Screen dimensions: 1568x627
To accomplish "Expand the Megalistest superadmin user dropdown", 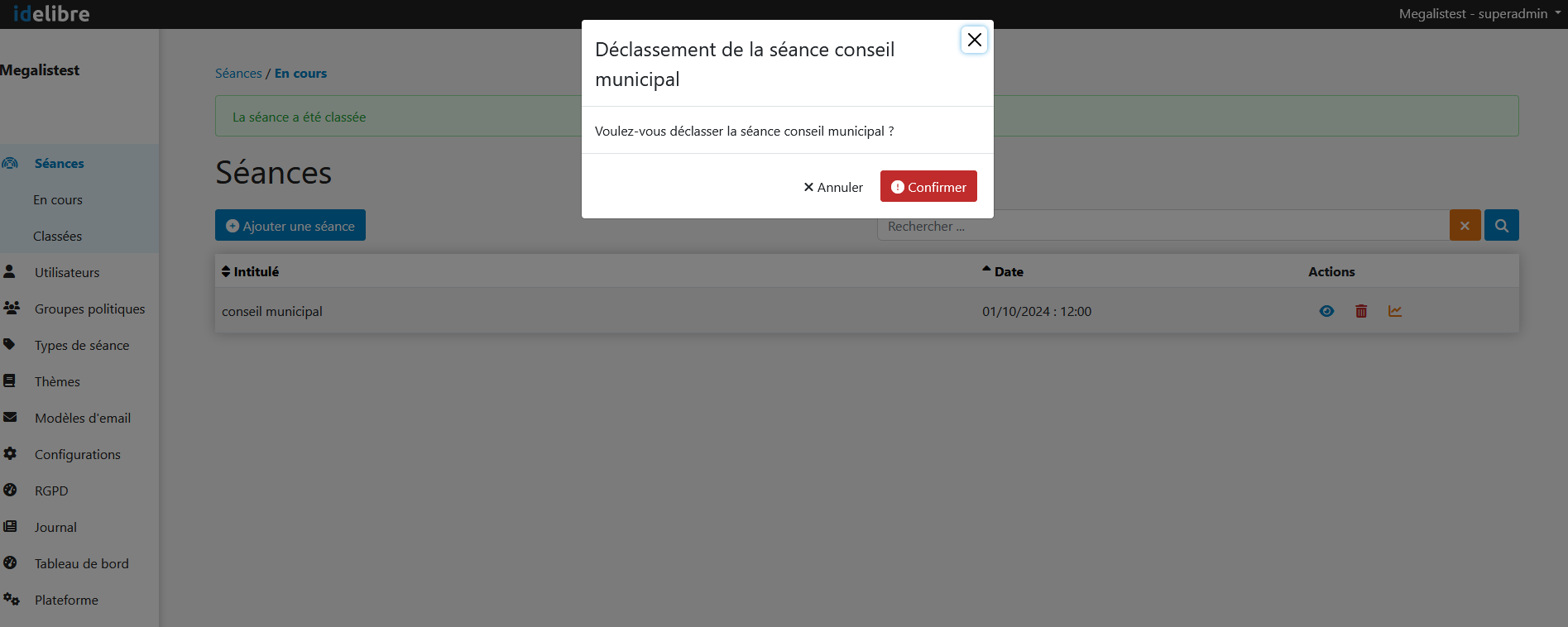I will click(1479, 13).
